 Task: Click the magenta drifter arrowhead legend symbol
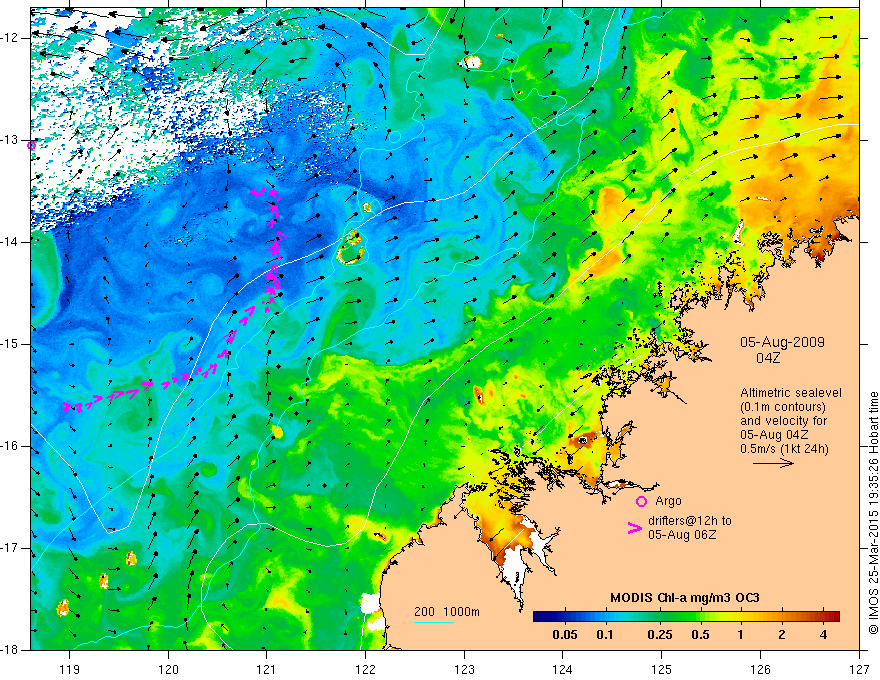[635, 528]
